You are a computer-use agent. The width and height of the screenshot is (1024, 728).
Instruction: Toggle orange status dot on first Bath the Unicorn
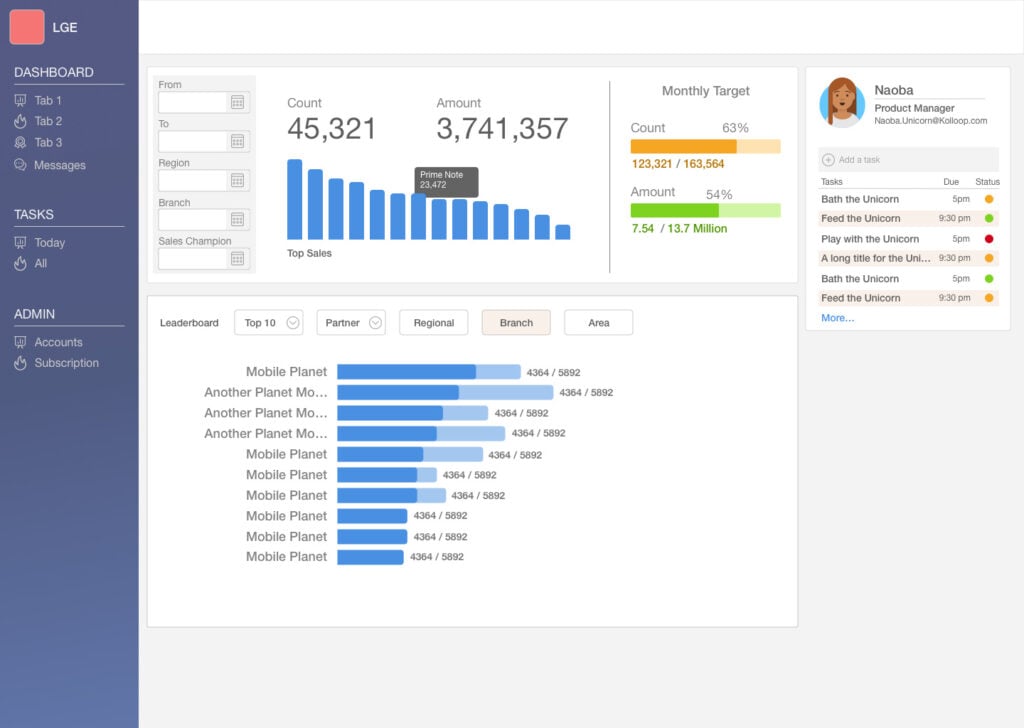[x=989, y=199]
